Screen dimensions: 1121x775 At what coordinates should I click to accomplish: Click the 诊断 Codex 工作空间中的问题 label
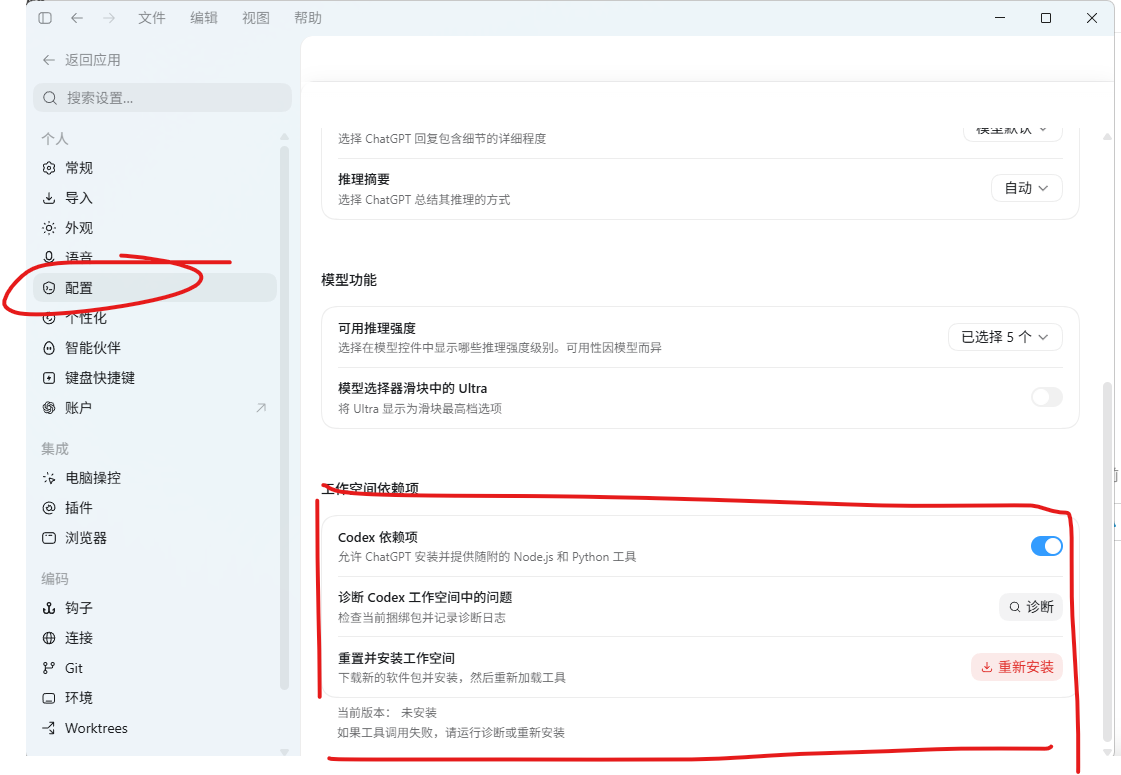point(425,597)
